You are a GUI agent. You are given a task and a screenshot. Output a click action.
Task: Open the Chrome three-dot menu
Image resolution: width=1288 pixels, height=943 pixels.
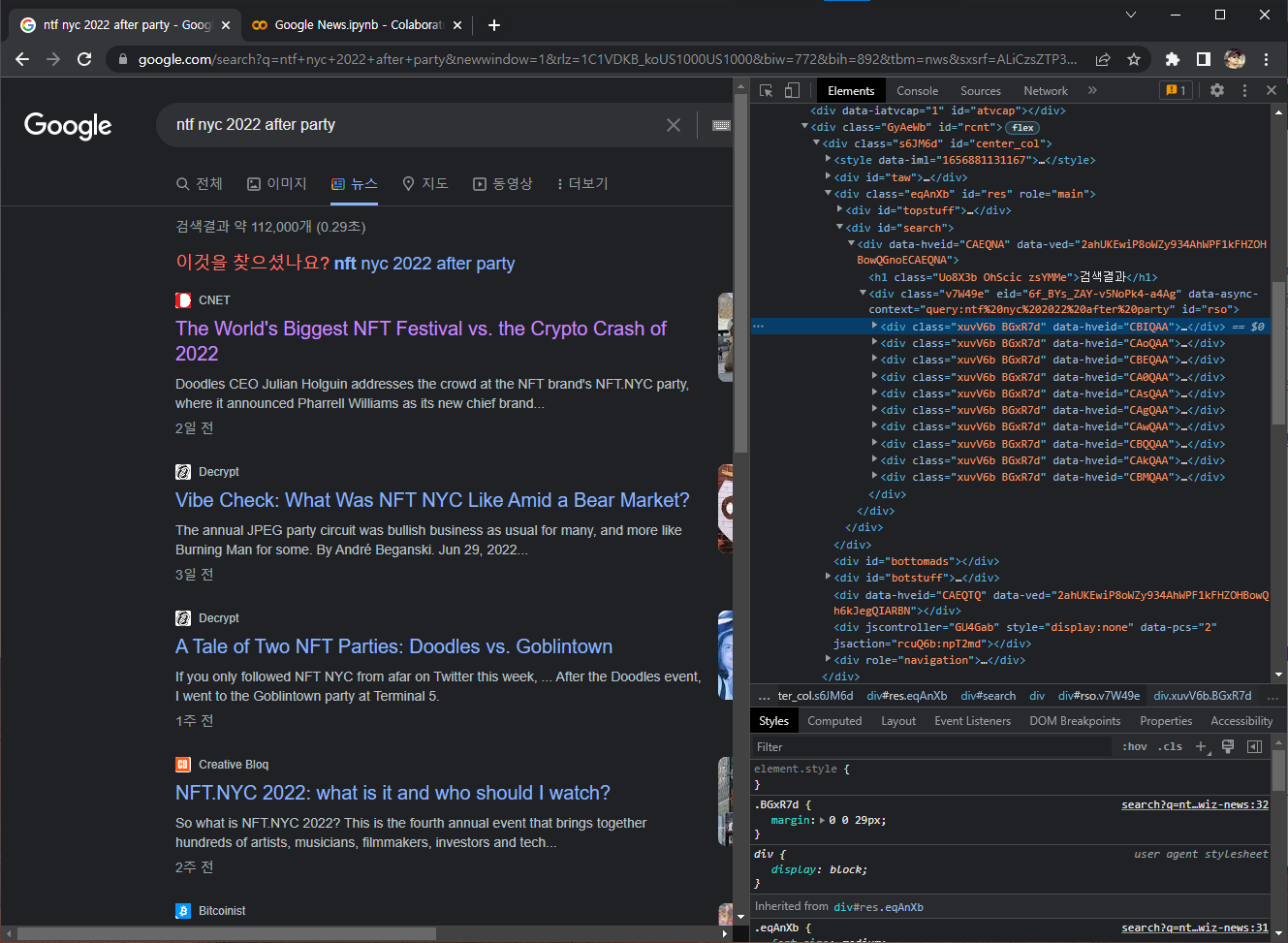coord(1266,59)
